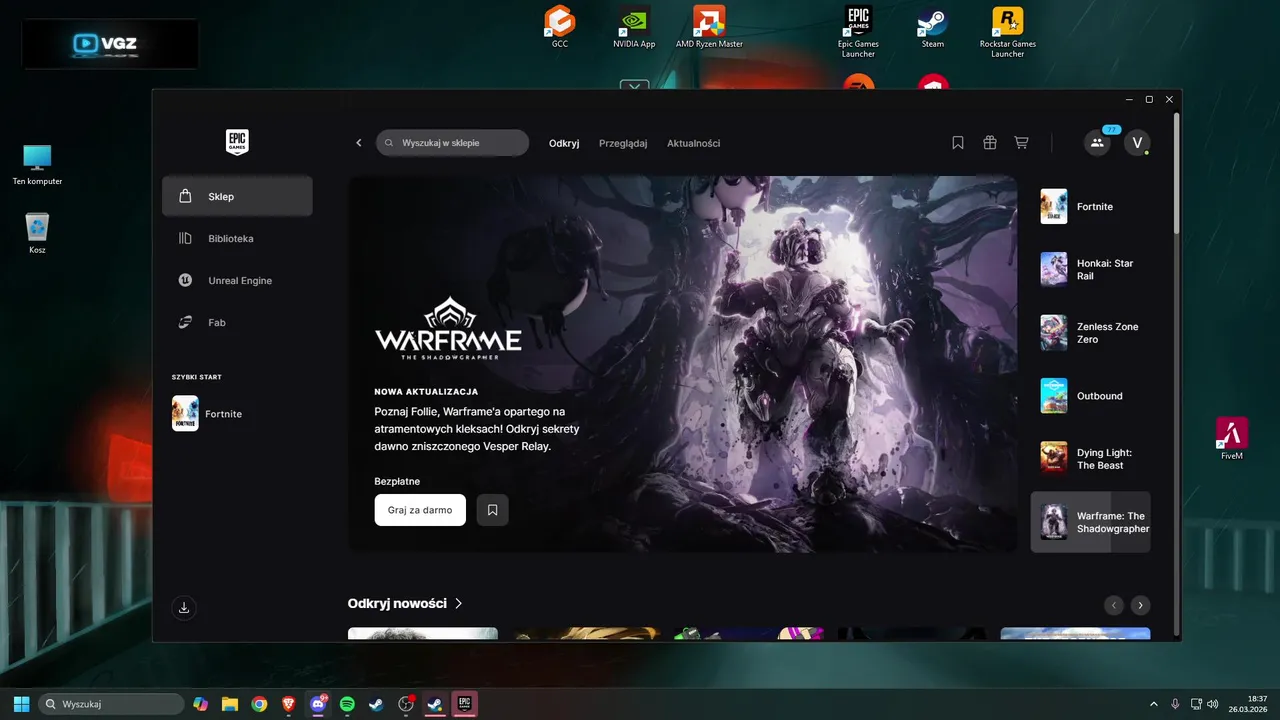The width and height of the screenshot is (1280, 720).
Task: Open the Windows Start menu
Action: tap(21, 704)
